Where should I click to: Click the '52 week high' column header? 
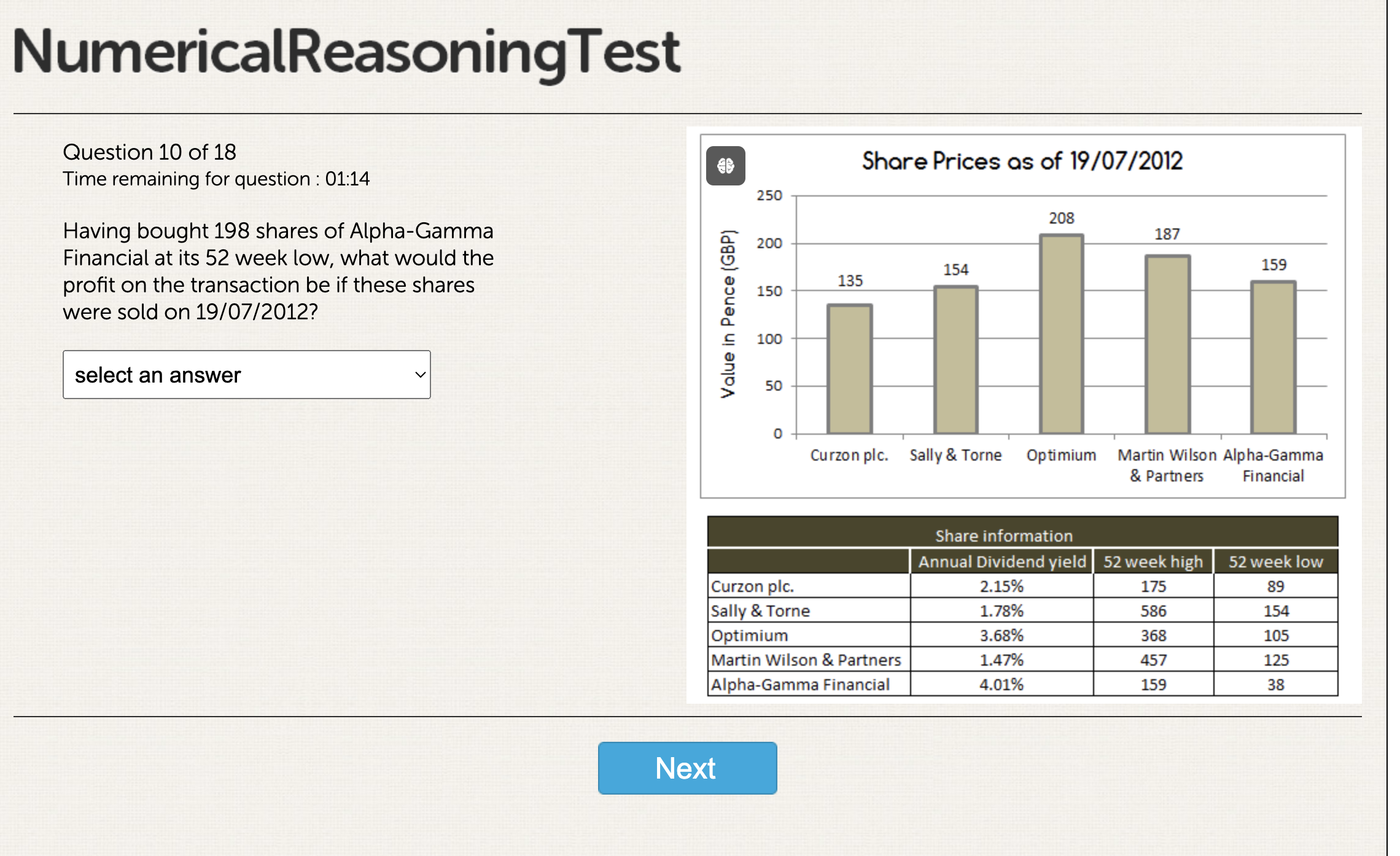[x=1153, y=562]
